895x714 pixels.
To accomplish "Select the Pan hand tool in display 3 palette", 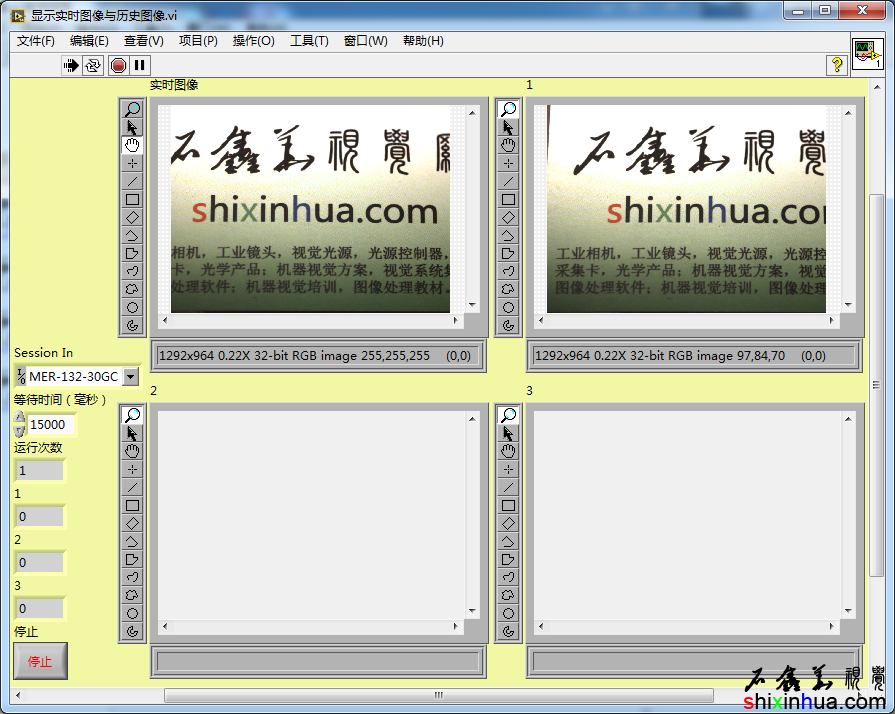I will 509,451.
